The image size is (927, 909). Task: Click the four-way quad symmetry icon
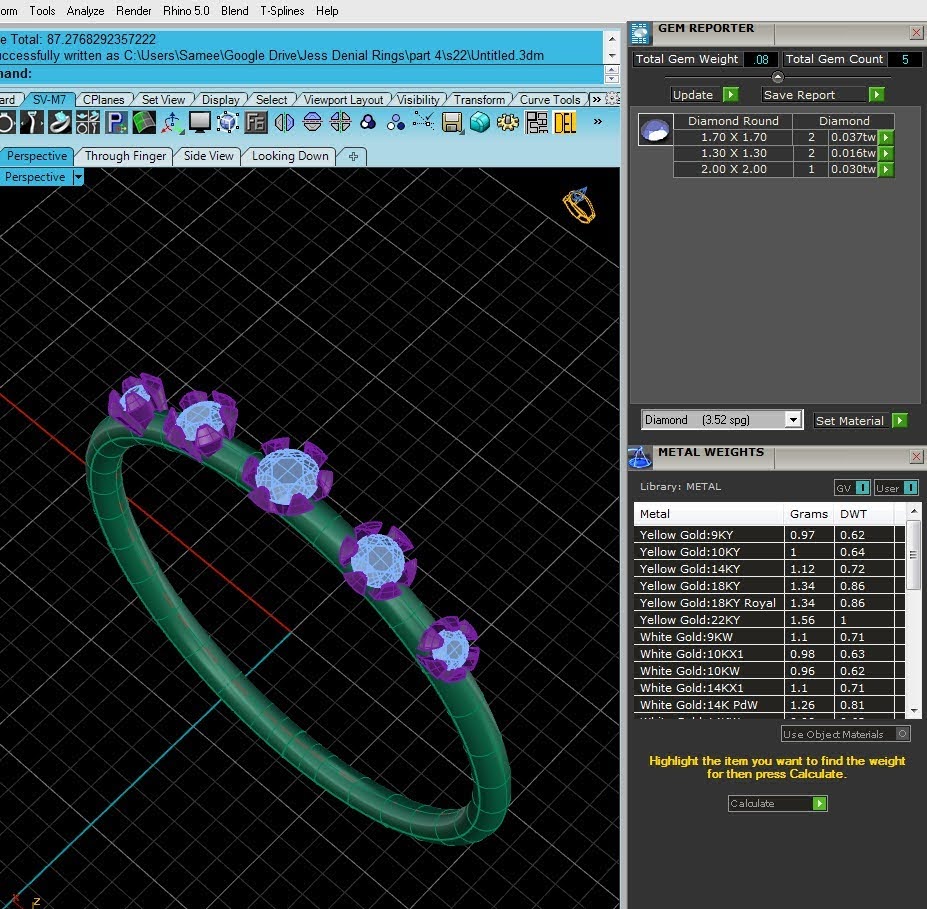tap(341, 122)
